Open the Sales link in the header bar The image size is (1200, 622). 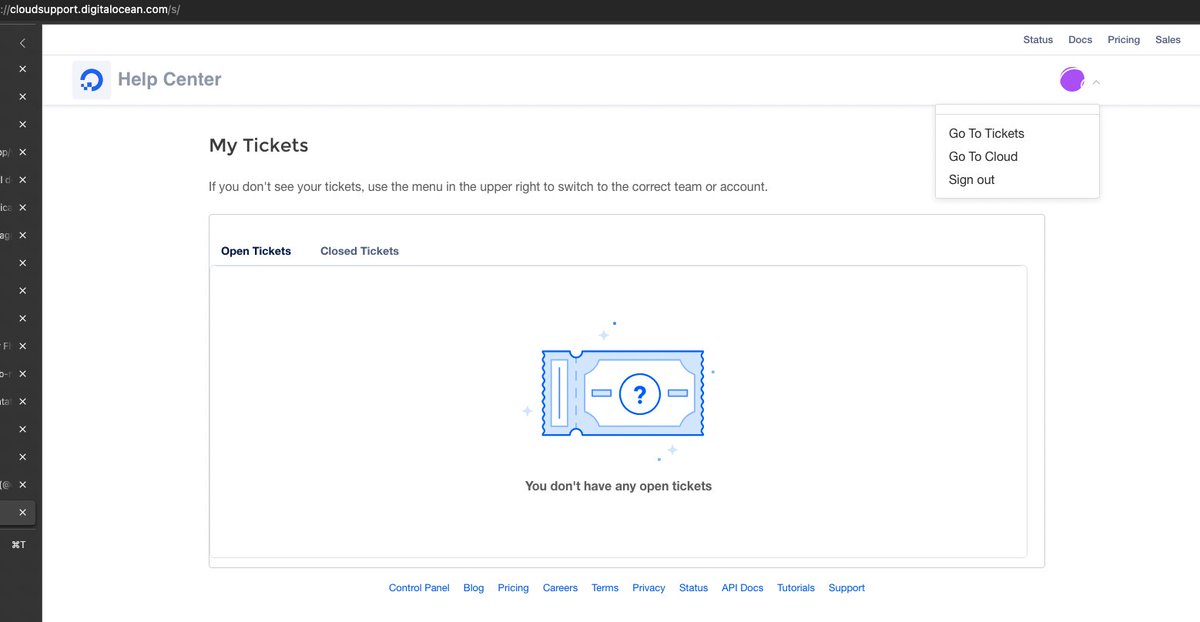(x=1168, y=40)
